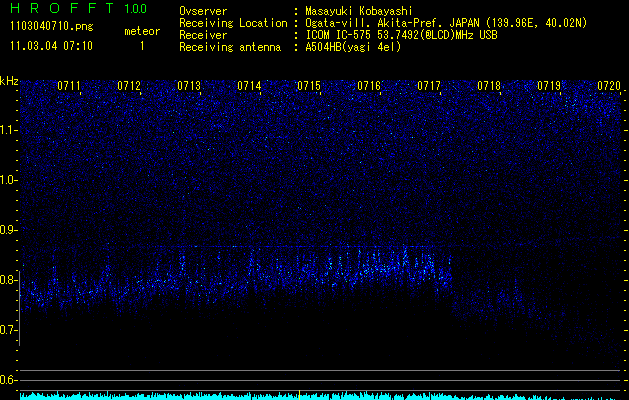Click the 0712 time marker

click(129, 86)
